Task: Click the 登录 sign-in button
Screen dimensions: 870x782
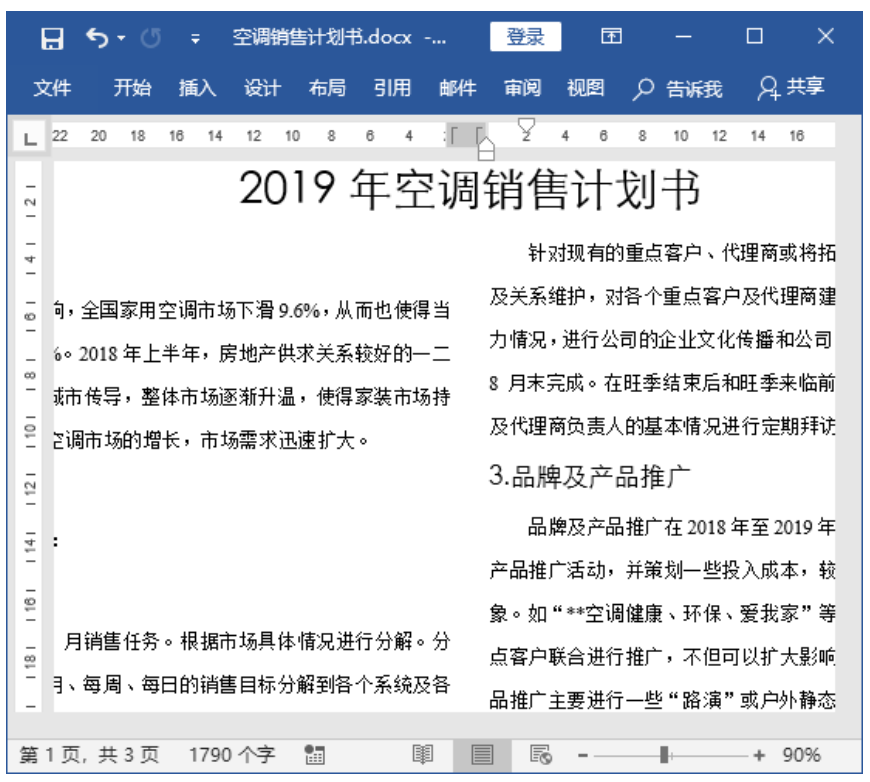Action: point(527,37)
